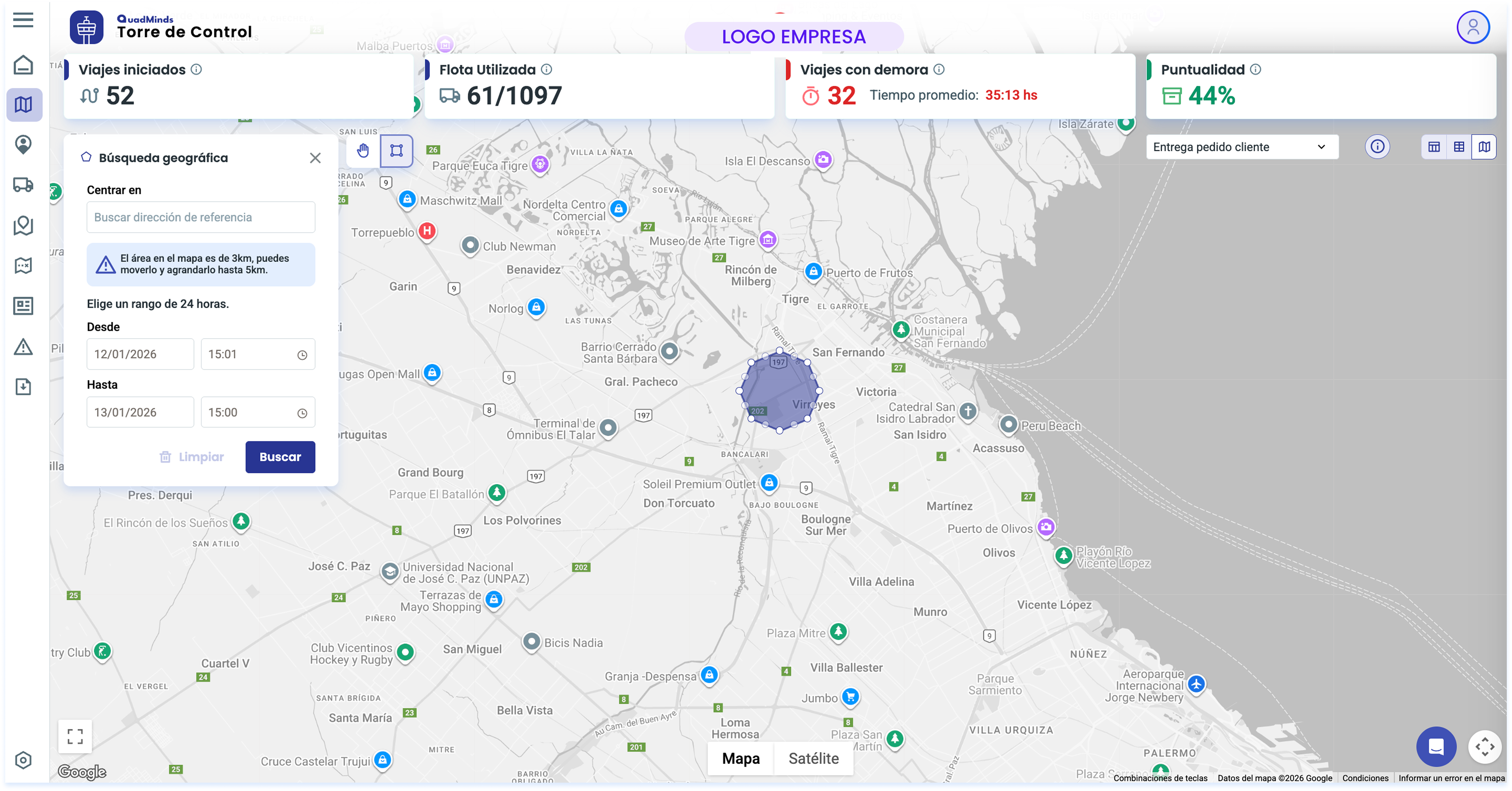Switch map view to table layout
This screenshot has width=1512, height=791.
pyautogui.click(x=1434, y=147)
